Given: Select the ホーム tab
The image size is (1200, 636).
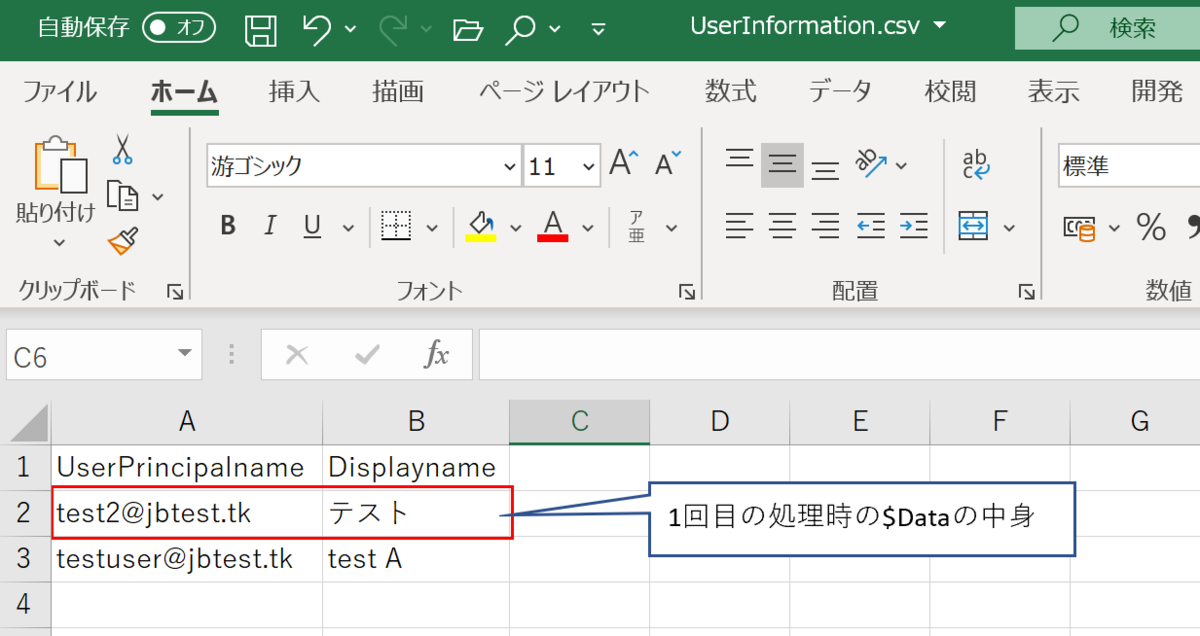Looking at the screenshot, I should pyautogui.click(x=184, y=92).
